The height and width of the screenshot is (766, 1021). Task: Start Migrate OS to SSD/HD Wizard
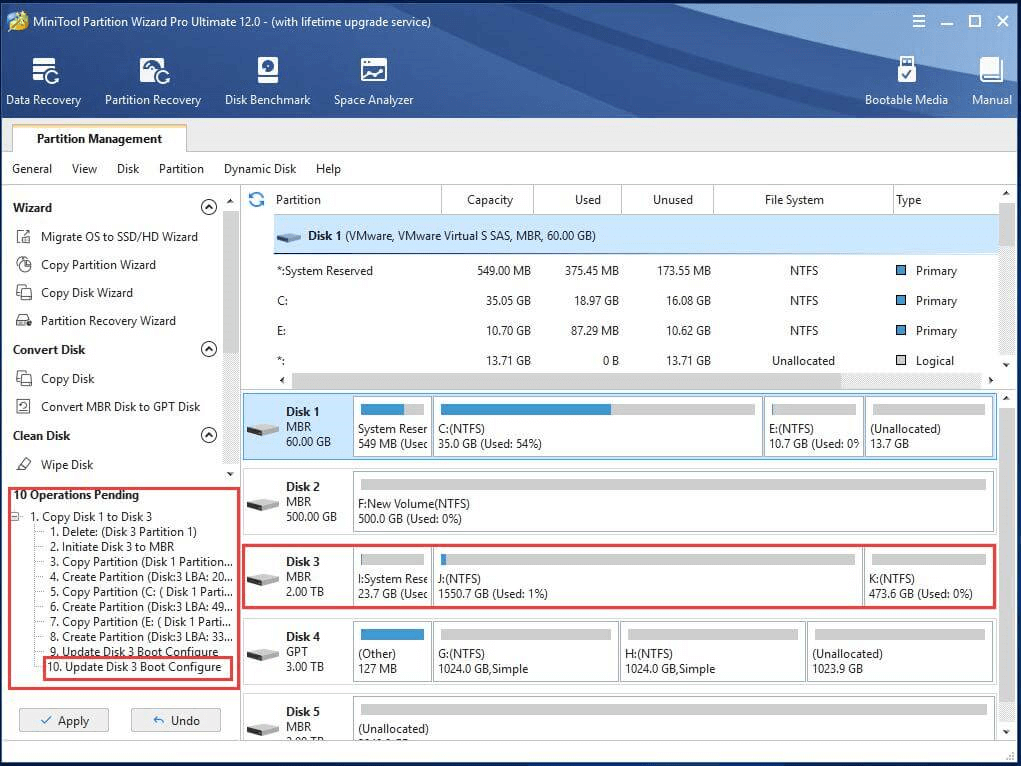[119, 237]
